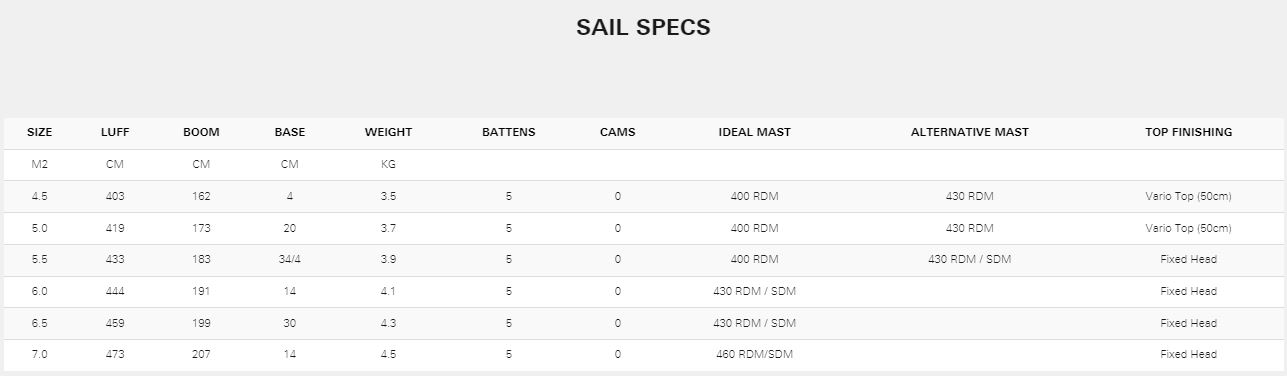Screen dimensions: 1287x376
Task: Click the 34/4 base value
Action: point(290,259)
